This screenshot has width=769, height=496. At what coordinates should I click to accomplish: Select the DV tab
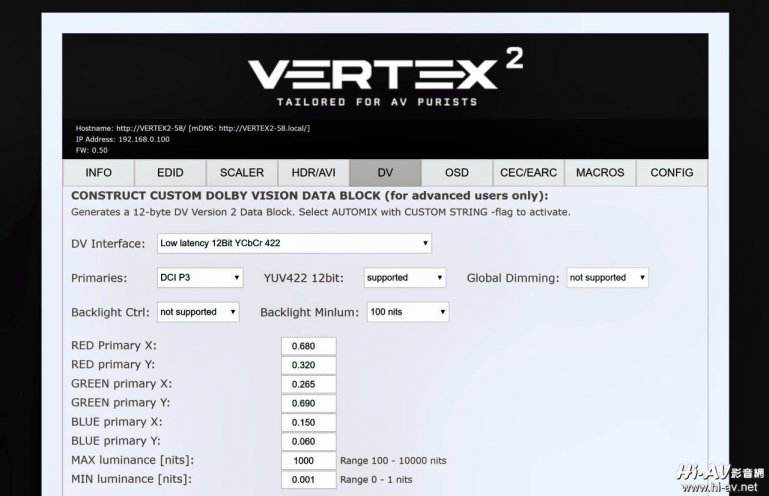[385, 173]
